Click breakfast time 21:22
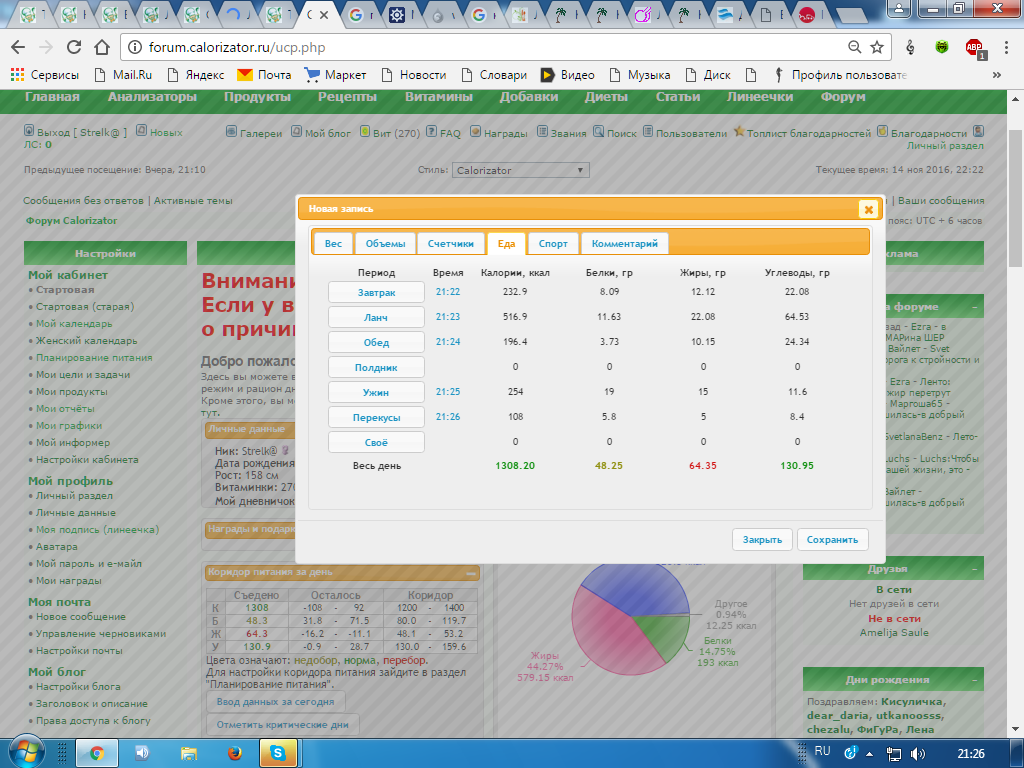Viewport: 1024px width, 768px height. (448, 291)
